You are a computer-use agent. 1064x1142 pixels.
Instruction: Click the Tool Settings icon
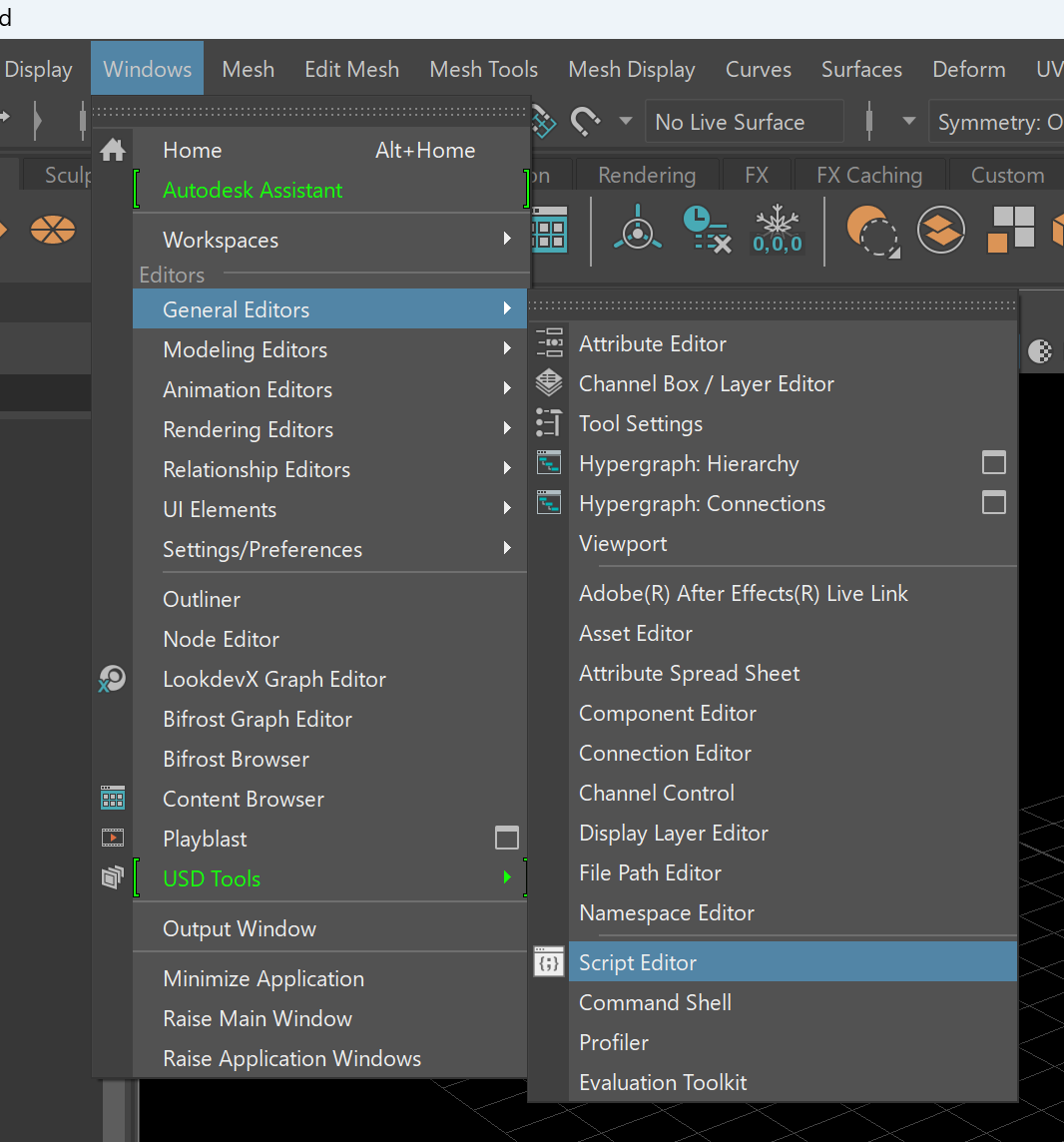(549, 423)
